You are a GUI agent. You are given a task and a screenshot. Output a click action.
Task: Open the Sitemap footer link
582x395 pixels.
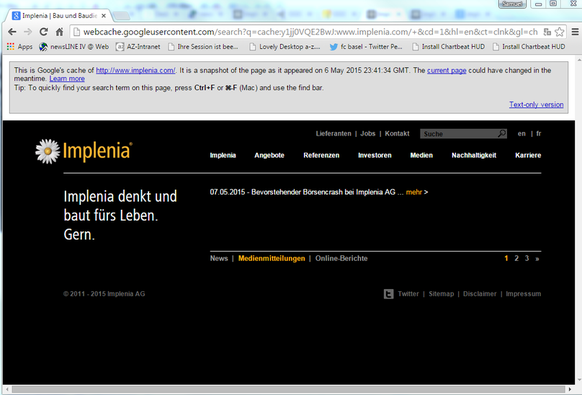(441, 294)
